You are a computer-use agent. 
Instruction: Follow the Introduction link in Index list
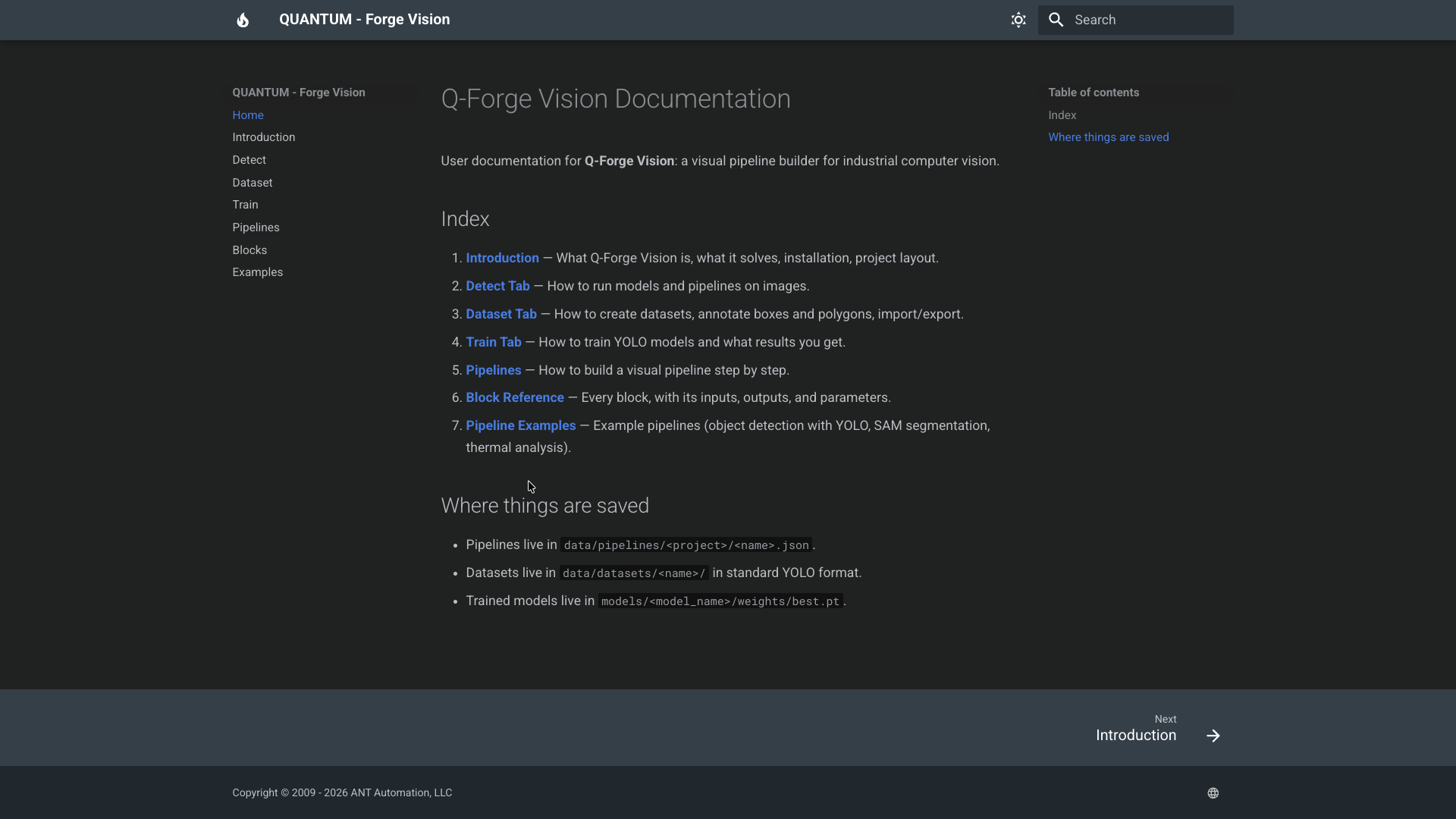[502, 258]
